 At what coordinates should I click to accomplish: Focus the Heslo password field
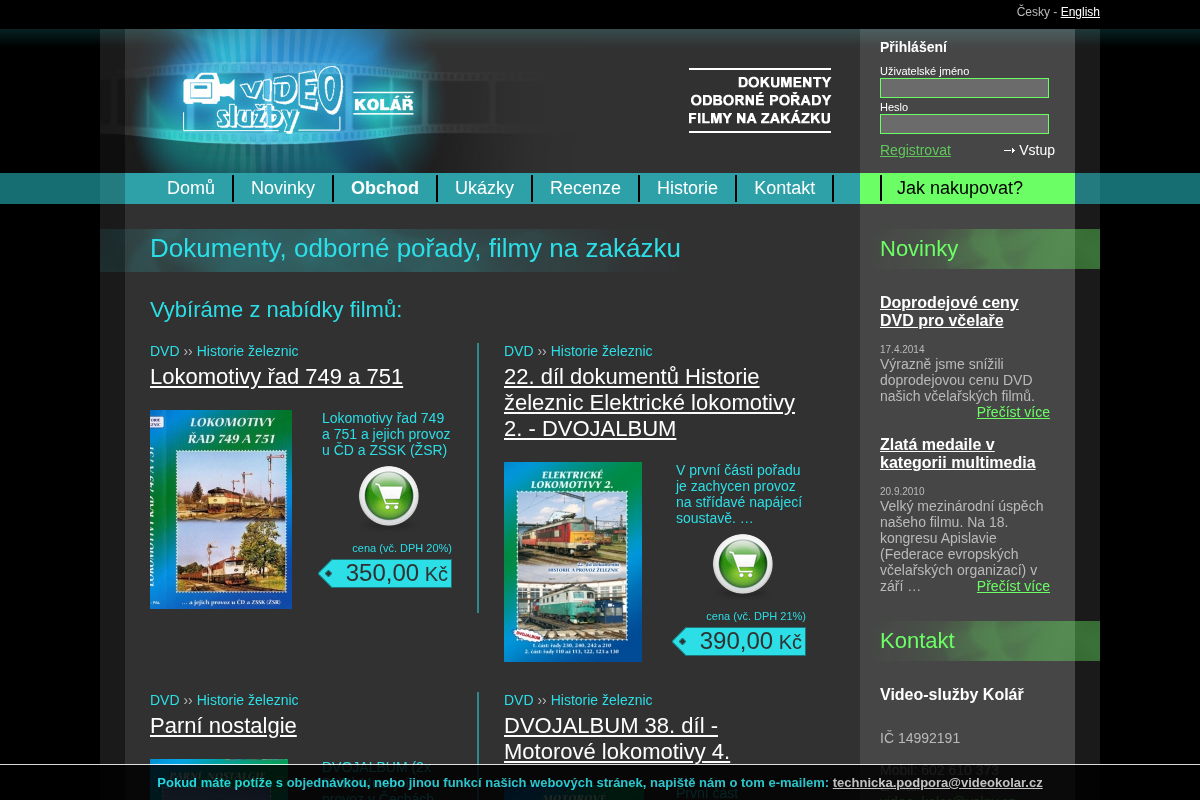[964, 124]
